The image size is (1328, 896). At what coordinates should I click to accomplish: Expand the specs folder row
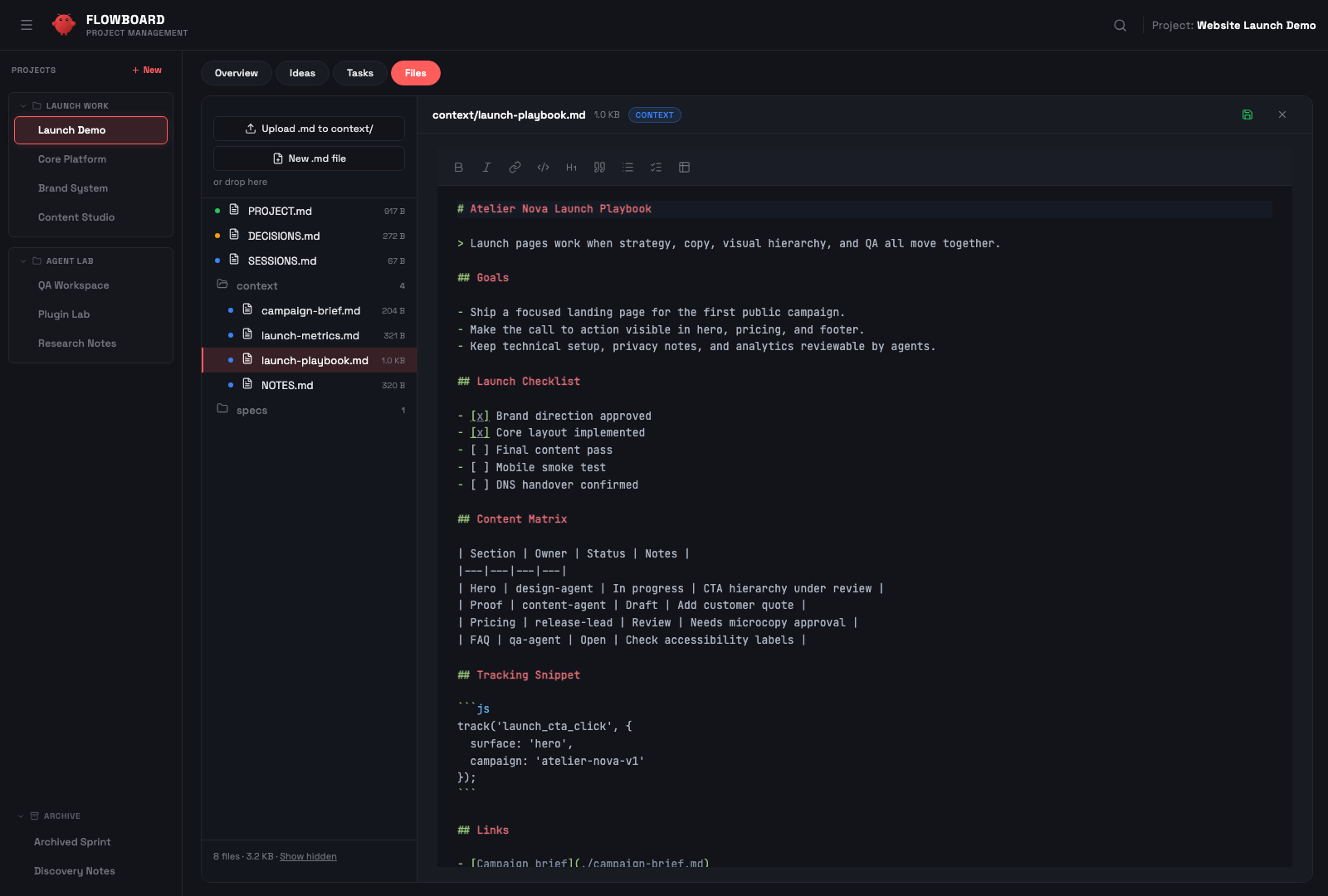[x=309, y=410]
